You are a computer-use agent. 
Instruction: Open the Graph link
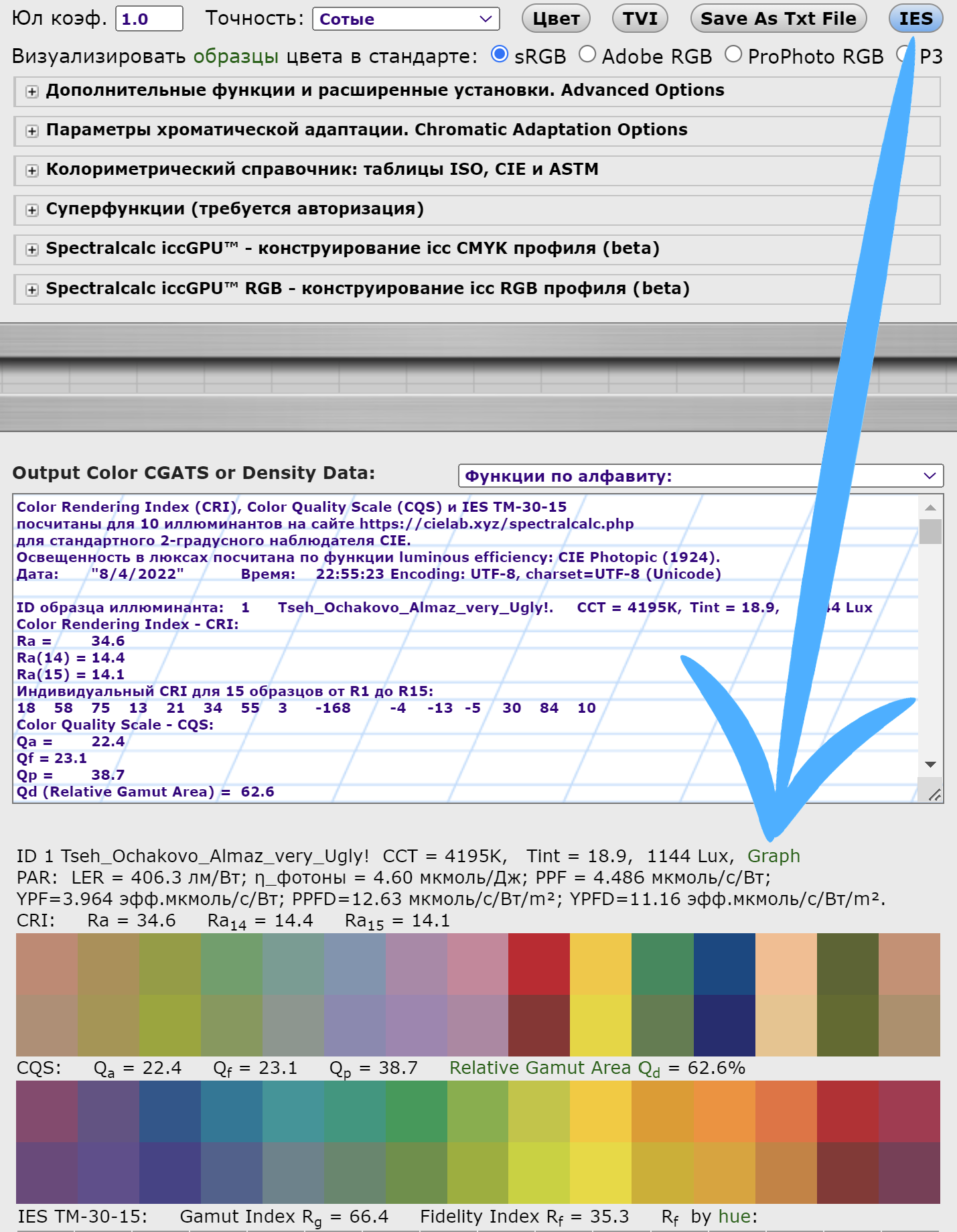(x=774, y=856)
